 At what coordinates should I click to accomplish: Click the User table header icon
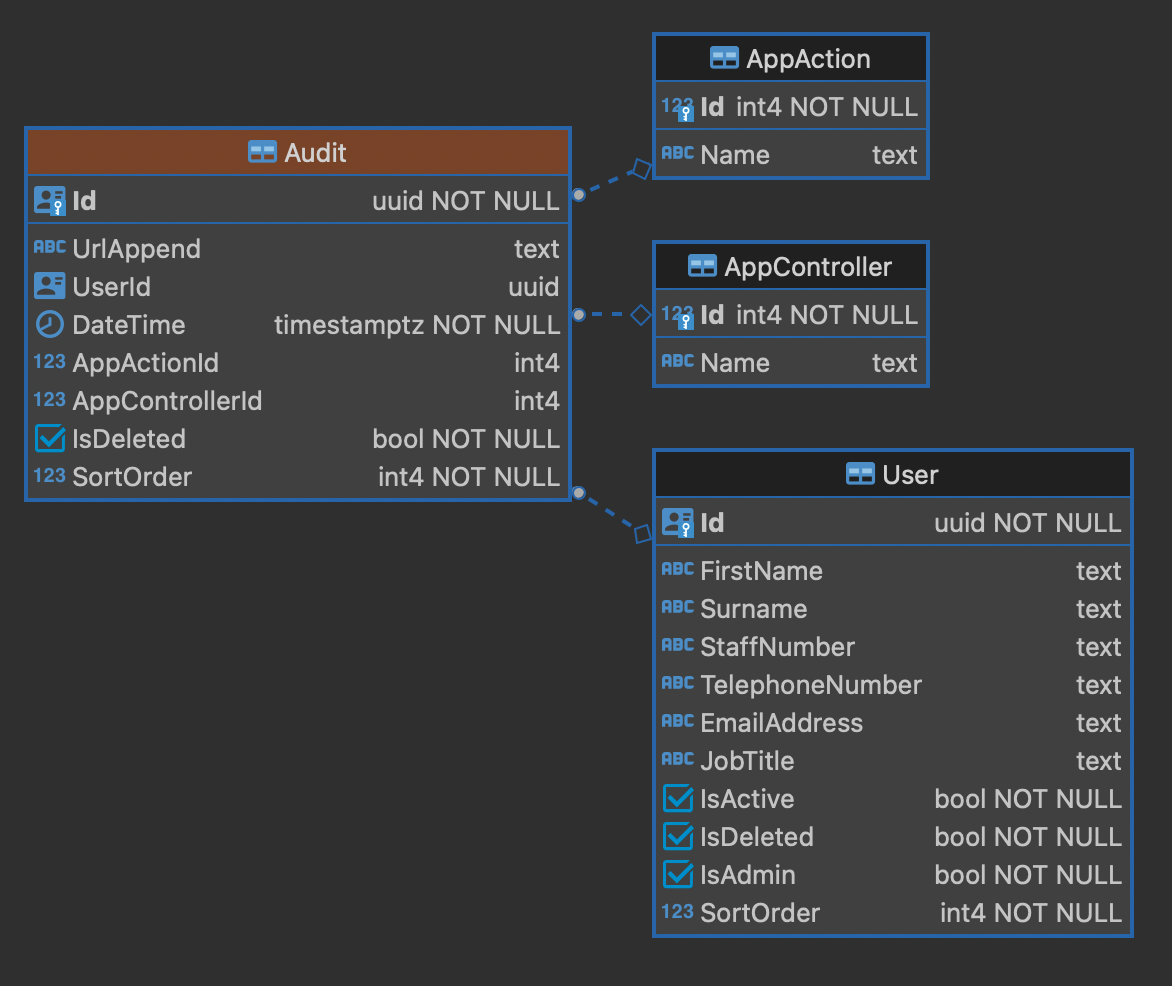click(x=860, y=474)
